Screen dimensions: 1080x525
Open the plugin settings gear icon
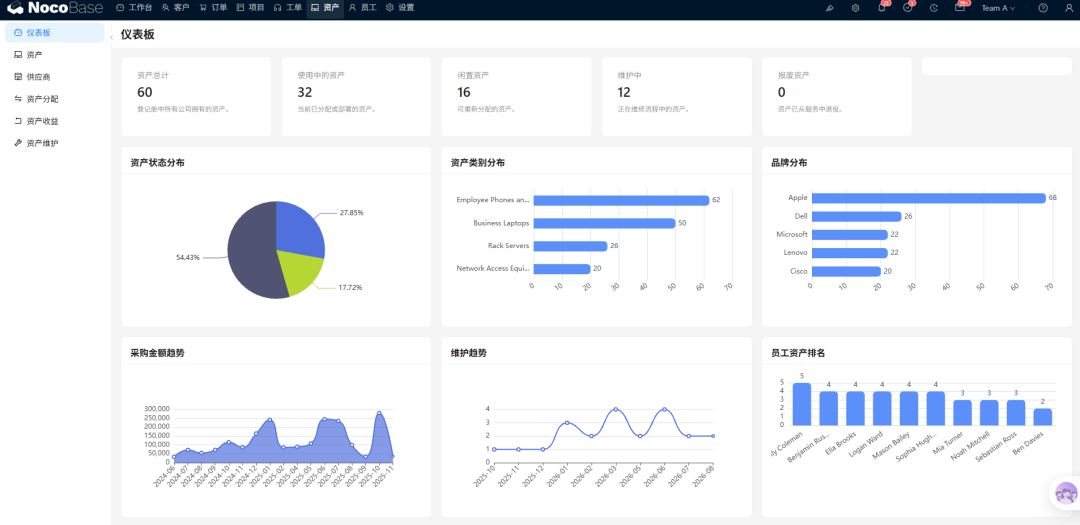tap(855, 8)
